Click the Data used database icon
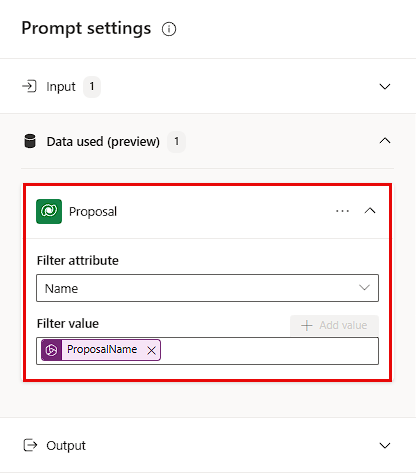 click(x=30, y=141)
